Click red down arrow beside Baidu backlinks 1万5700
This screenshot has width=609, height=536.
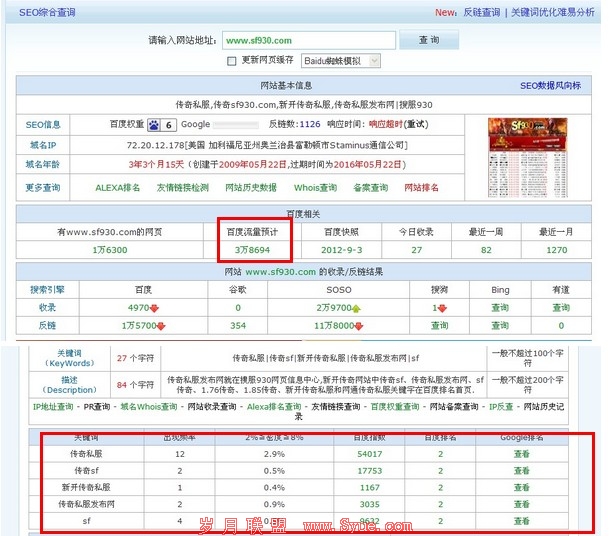(x=160, y=326)
